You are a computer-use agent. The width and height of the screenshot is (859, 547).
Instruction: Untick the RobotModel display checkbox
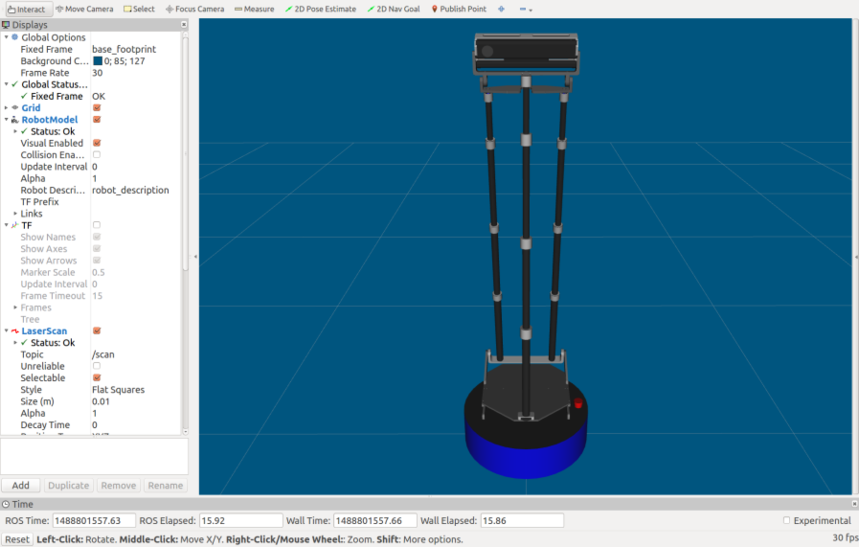point(97,119)
